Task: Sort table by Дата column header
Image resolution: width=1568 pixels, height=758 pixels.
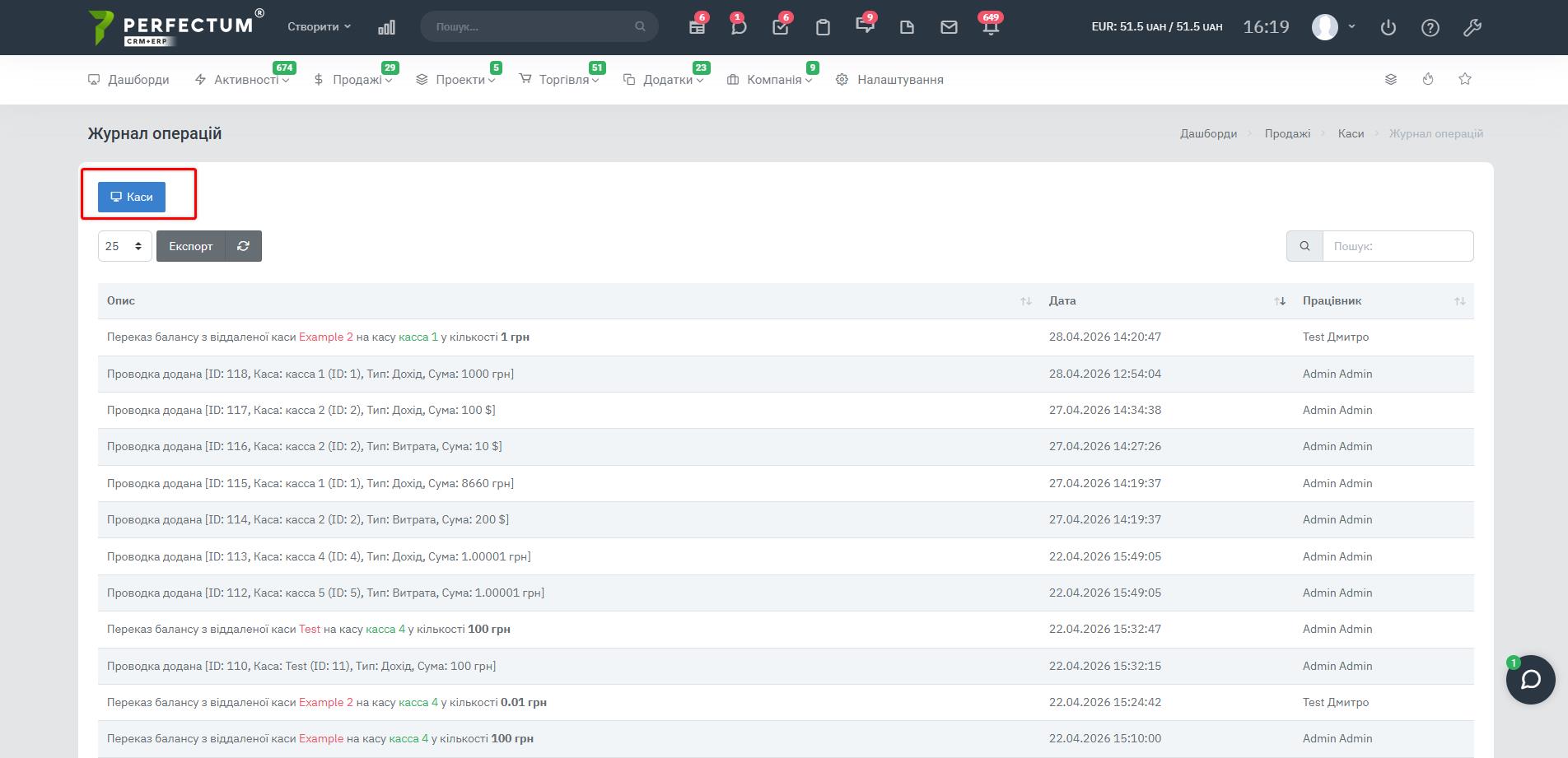Action: click(1062, 301)
